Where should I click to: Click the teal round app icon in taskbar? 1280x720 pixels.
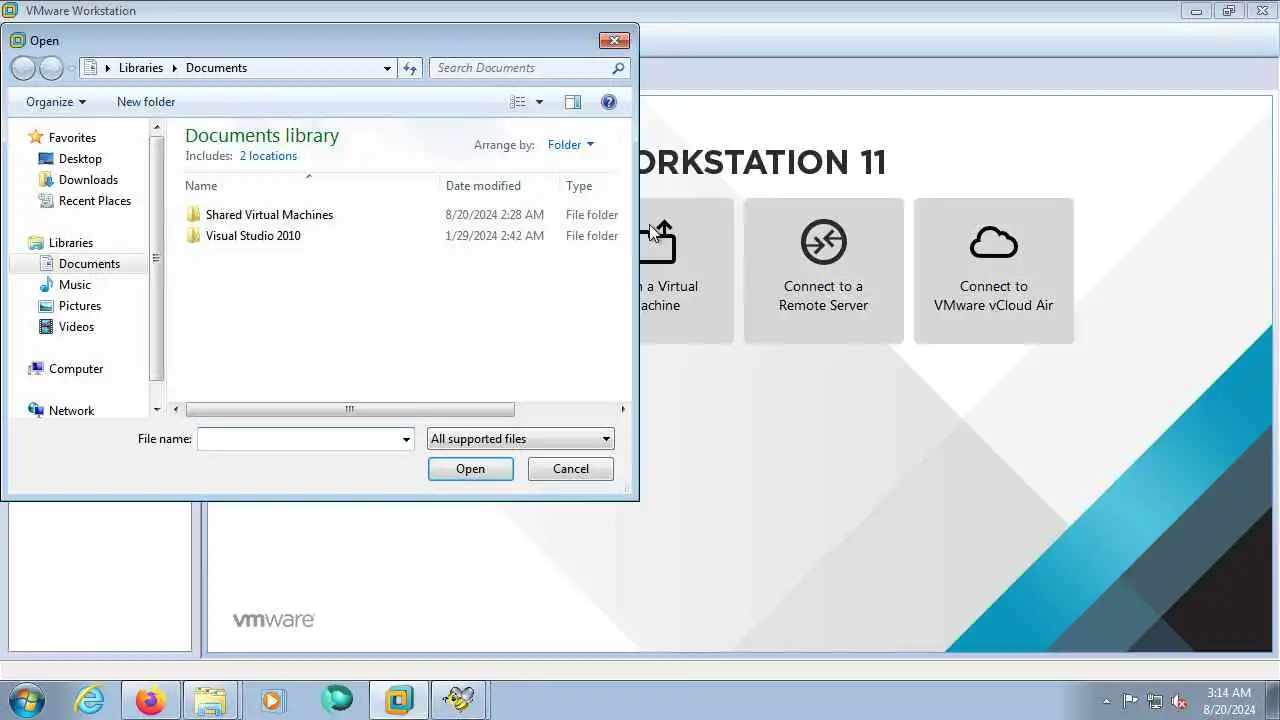(337, 700)
